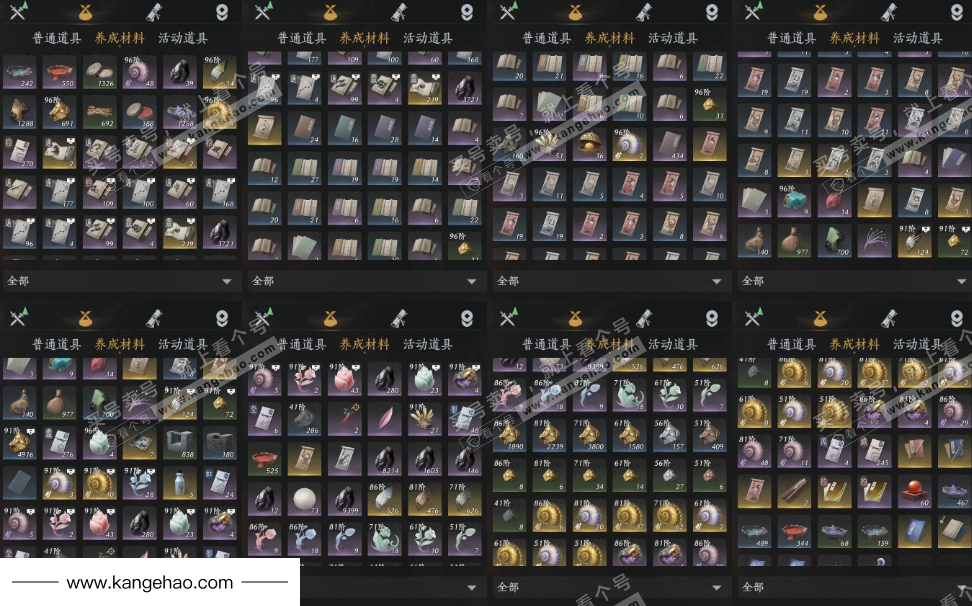Select the gold ore item showing 4916

pyautogui.click(x=19, y=442)
